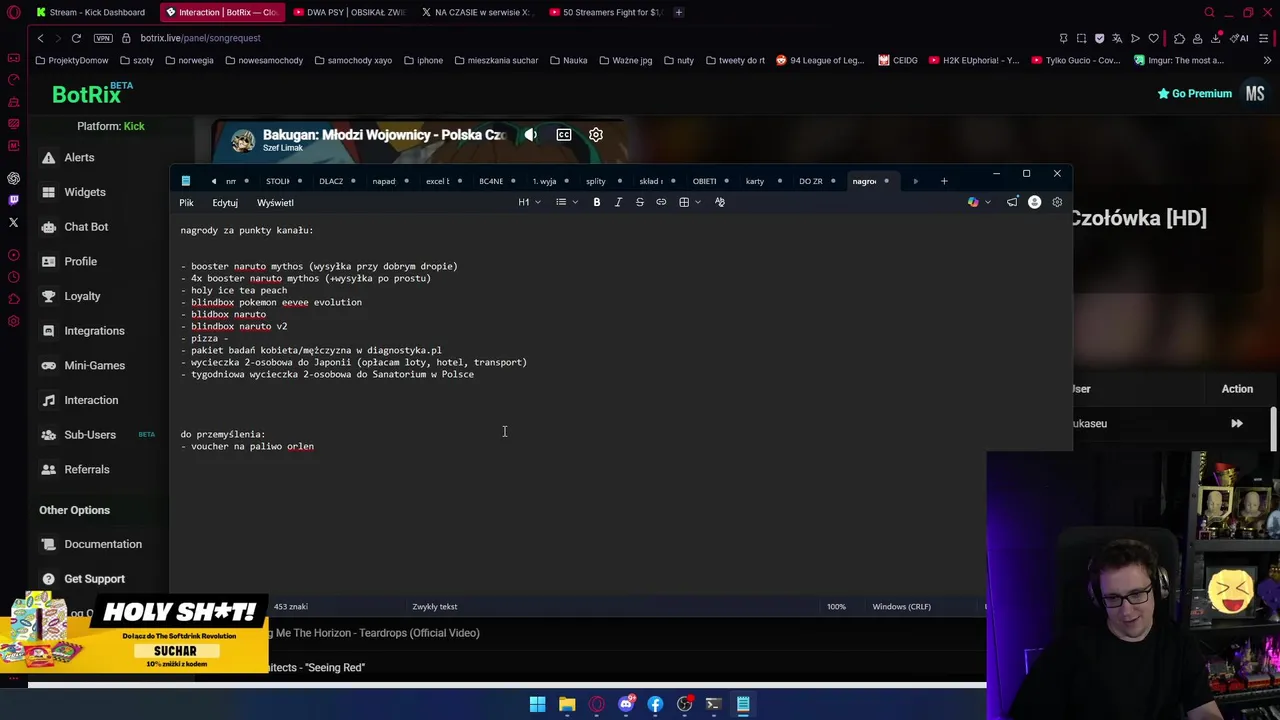
Task: Add a new Notepad tab
Action: click(x=944, y=181)
